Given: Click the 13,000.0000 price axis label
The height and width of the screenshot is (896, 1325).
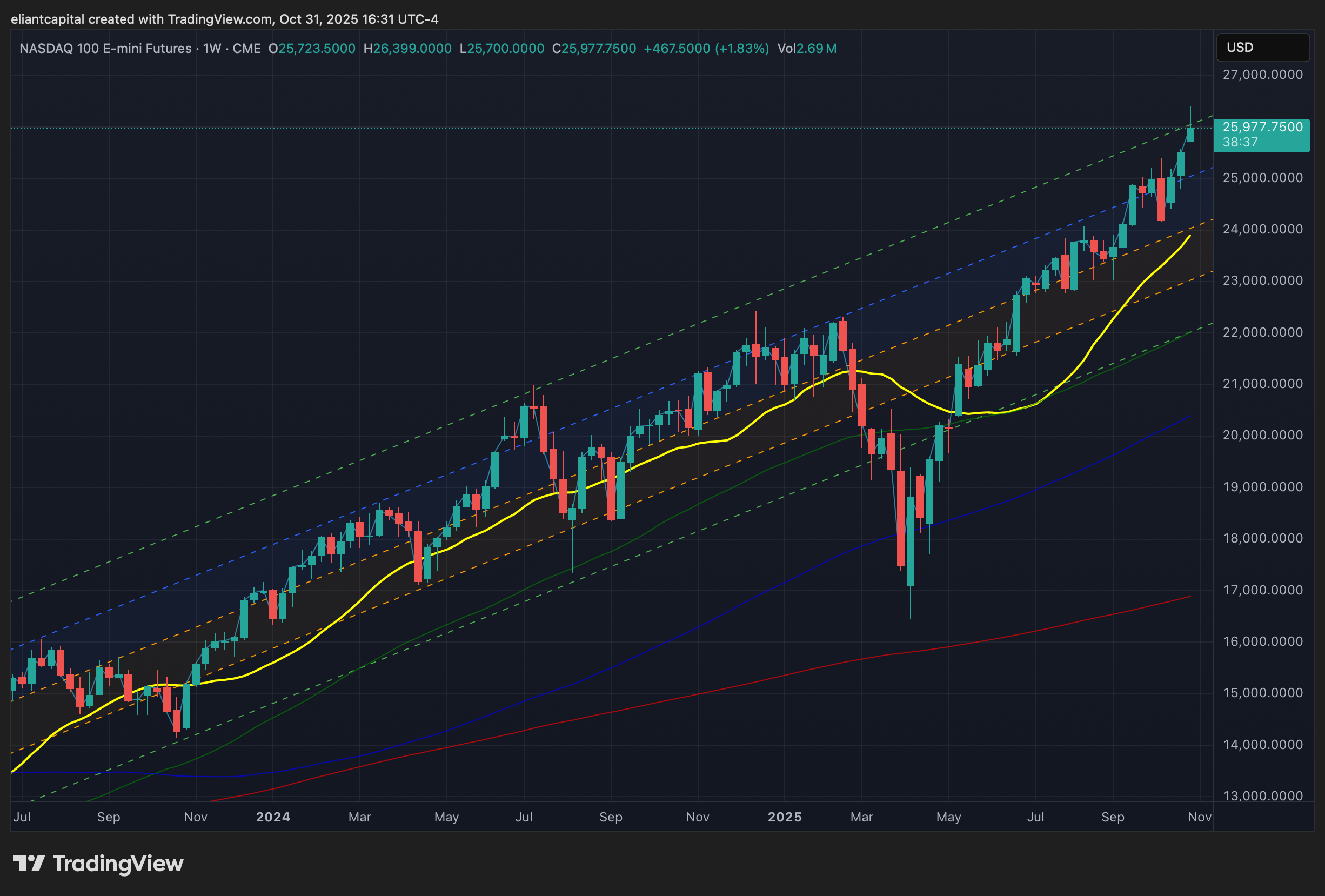Looking at the screenshot, I should tap(1262, 795).
